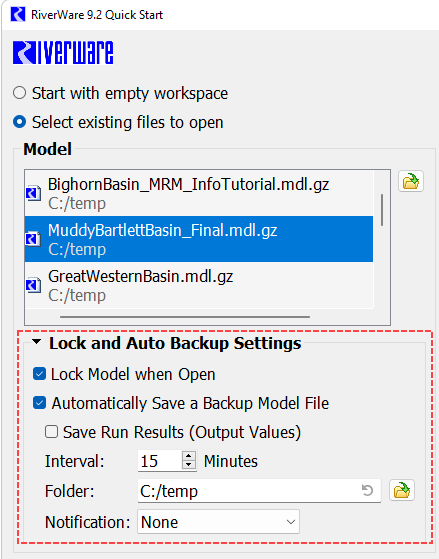Viewport: 439px width, 559px height.
Task: Select Start with empty workspace option
Action: pyautogui.click(x=19, y=93)
